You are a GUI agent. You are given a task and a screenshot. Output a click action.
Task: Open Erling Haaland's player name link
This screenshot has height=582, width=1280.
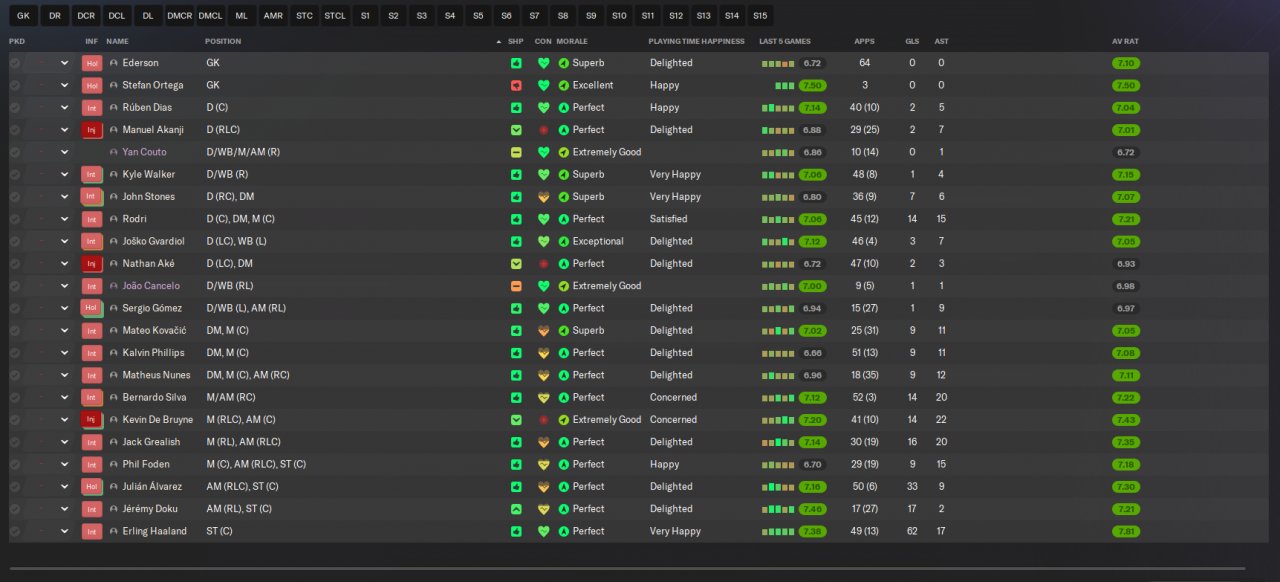(x=154, y=531)
